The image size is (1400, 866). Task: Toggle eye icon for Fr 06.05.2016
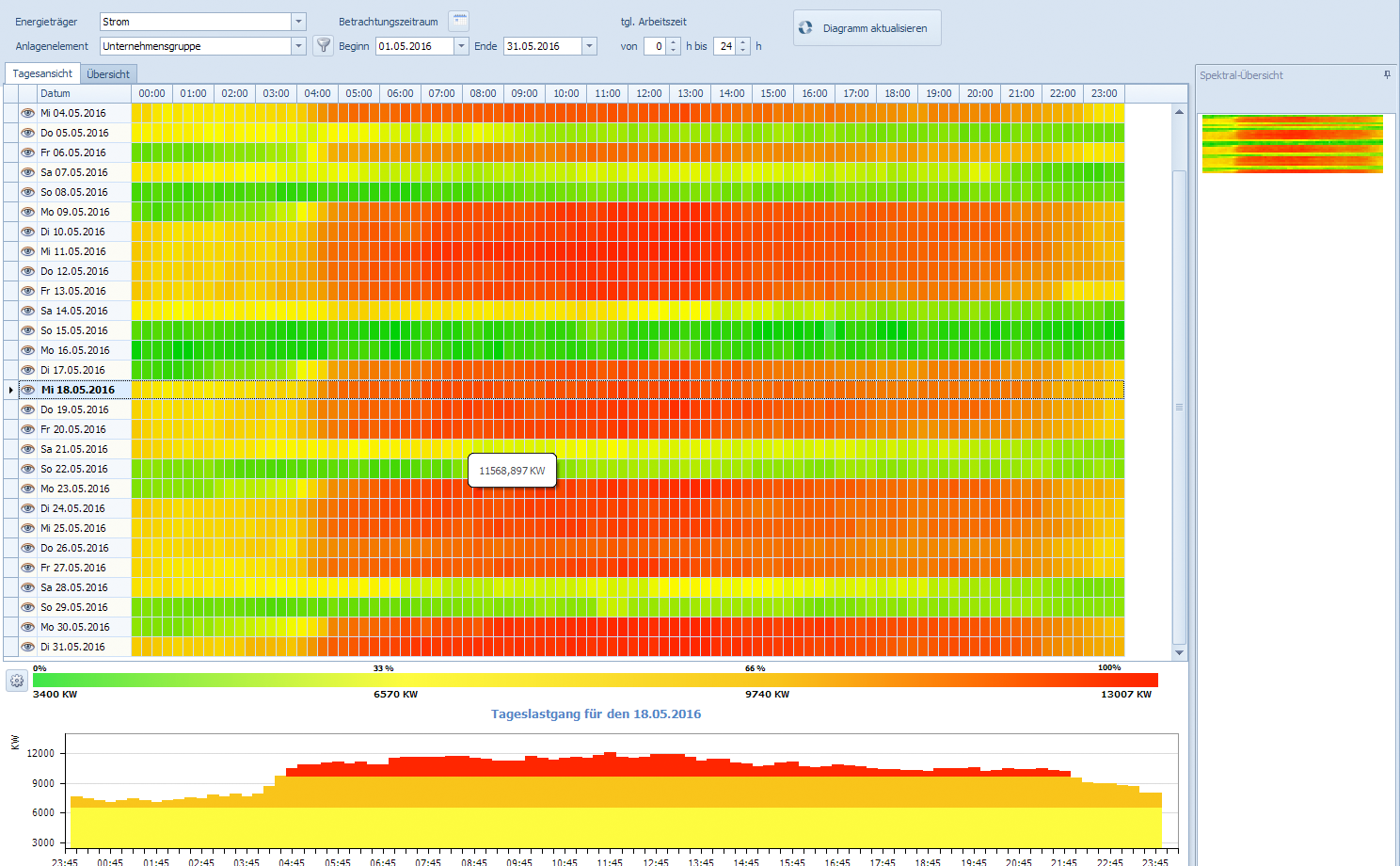coord(28,152)
